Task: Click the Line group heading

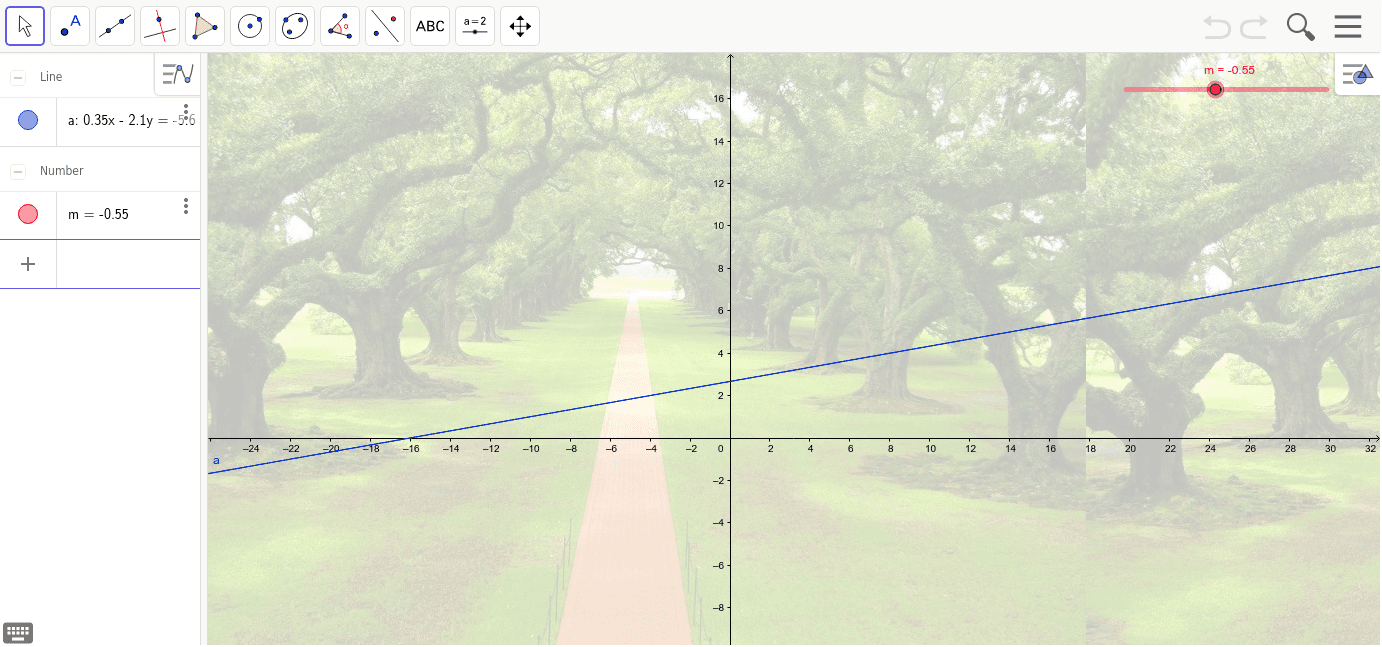Action: (51, 77)
